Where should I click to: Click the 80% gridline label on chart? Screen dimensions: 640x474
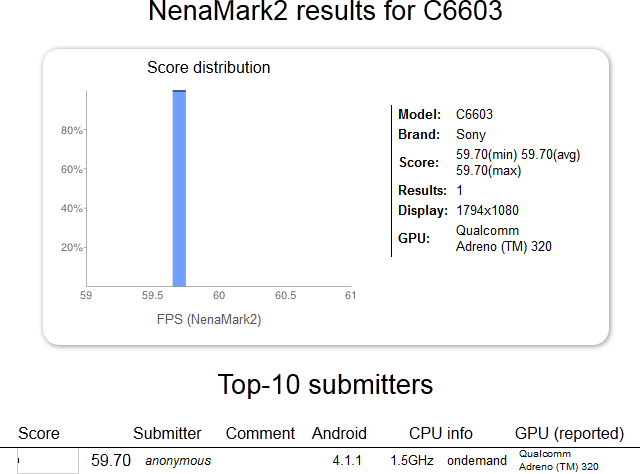pyautogui.click(x=71, y=130)
